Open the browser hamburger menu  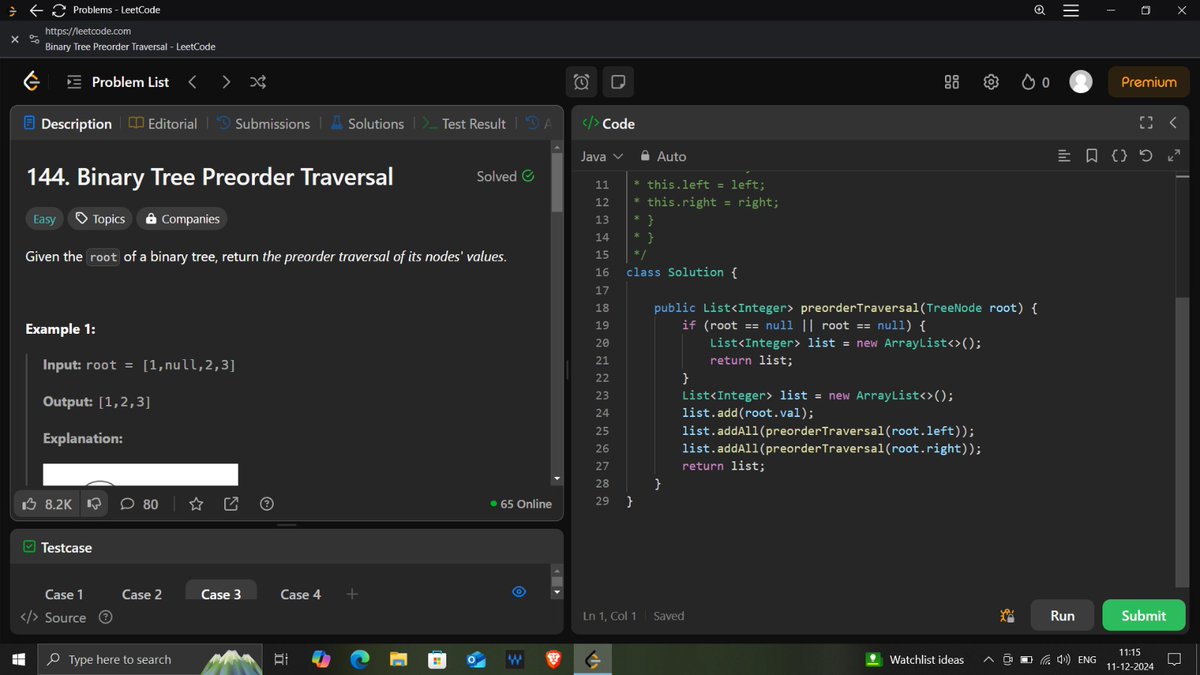[1070, 10]
